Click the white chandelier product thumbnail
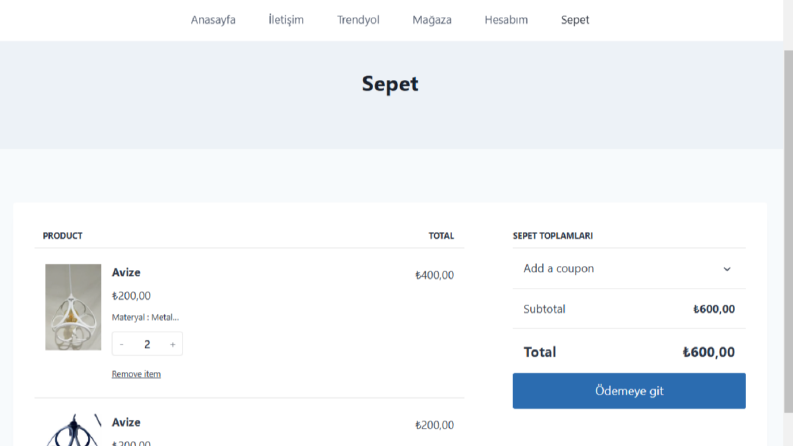This screenshot has height=446, width=793. click(x=73, y=307)
